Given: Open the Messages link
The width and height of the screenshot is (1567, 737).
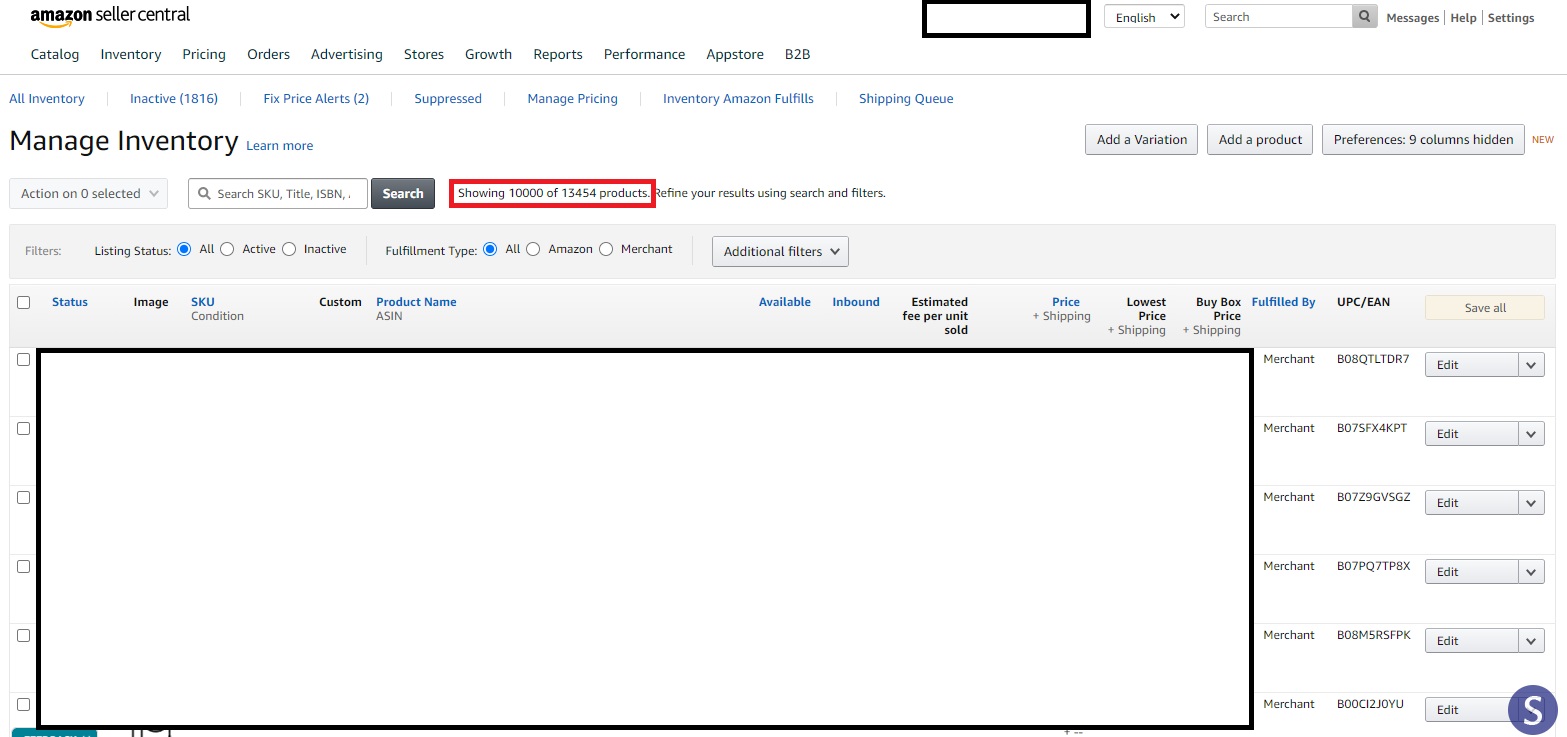Looking at the screenshot, I should pyautogui.click(x=1413, y=18).
